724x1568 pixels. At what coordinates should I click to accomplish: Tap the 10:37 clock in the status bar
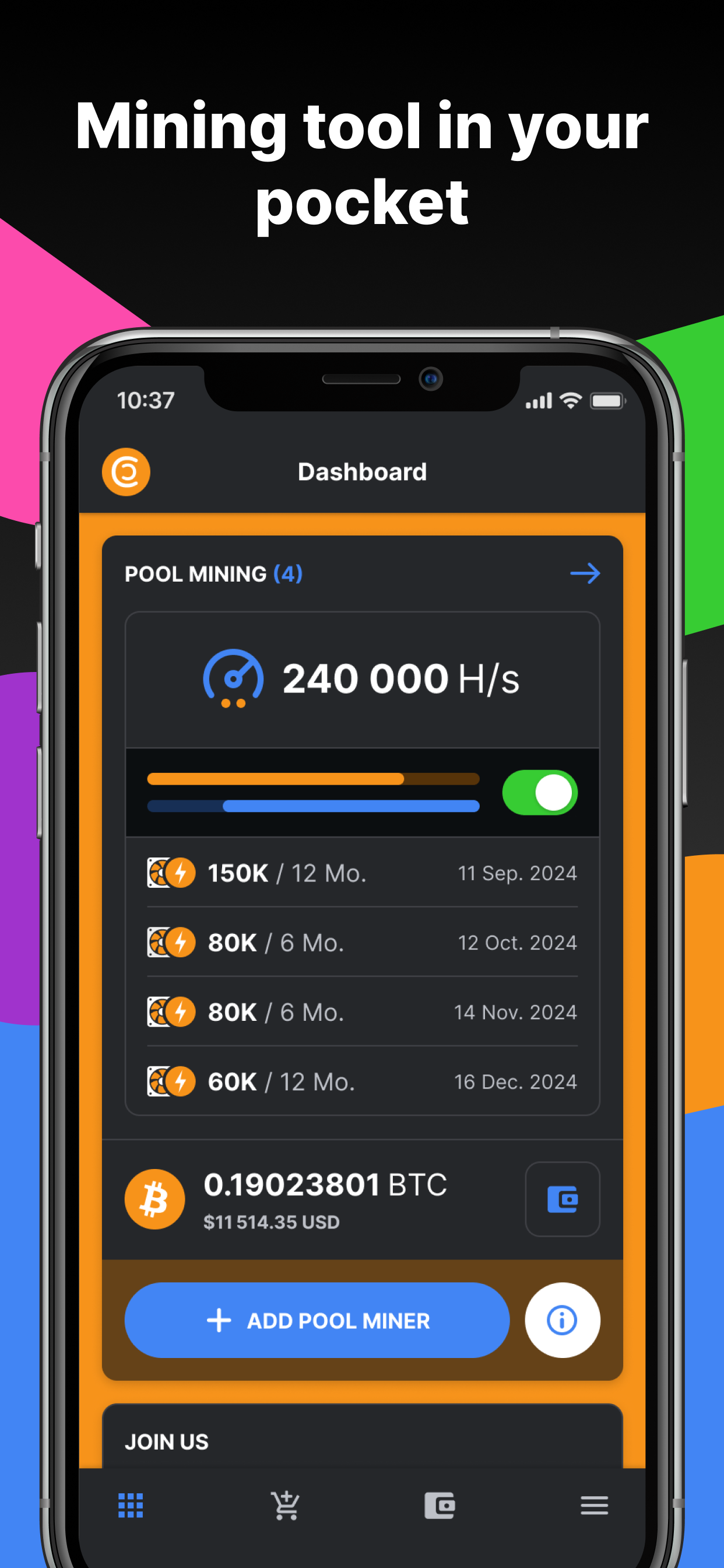click(x=145, y=400)
